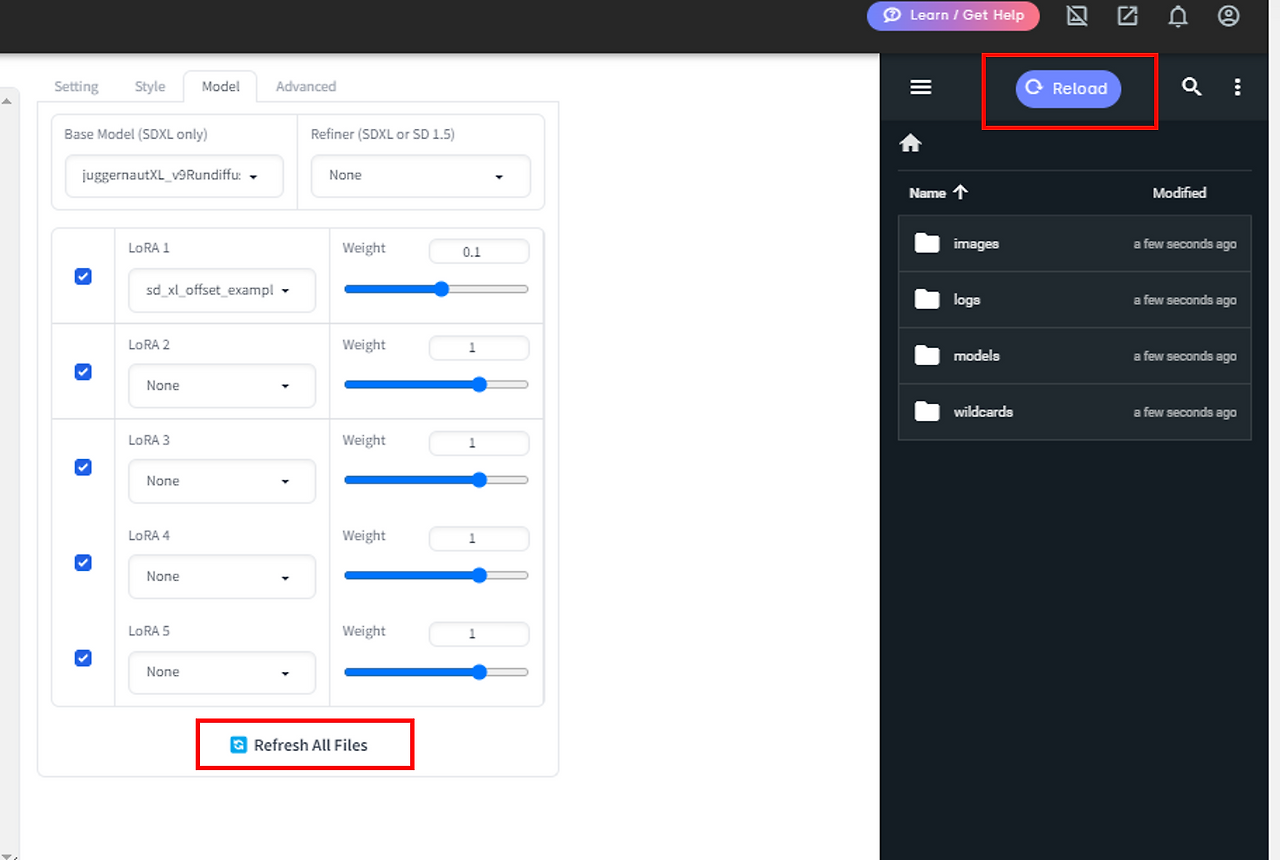This screenshot has height=860, width=1280.
Task: Click the 'models' folder name
Action: click(977, 356)
